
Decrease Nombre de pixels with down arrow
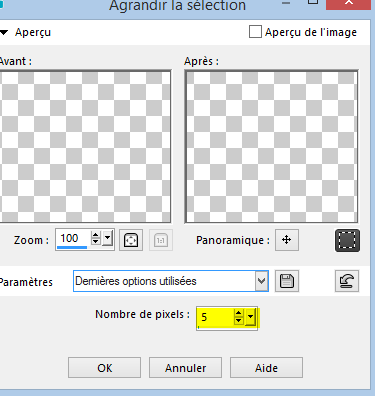[x=239, y=321]
